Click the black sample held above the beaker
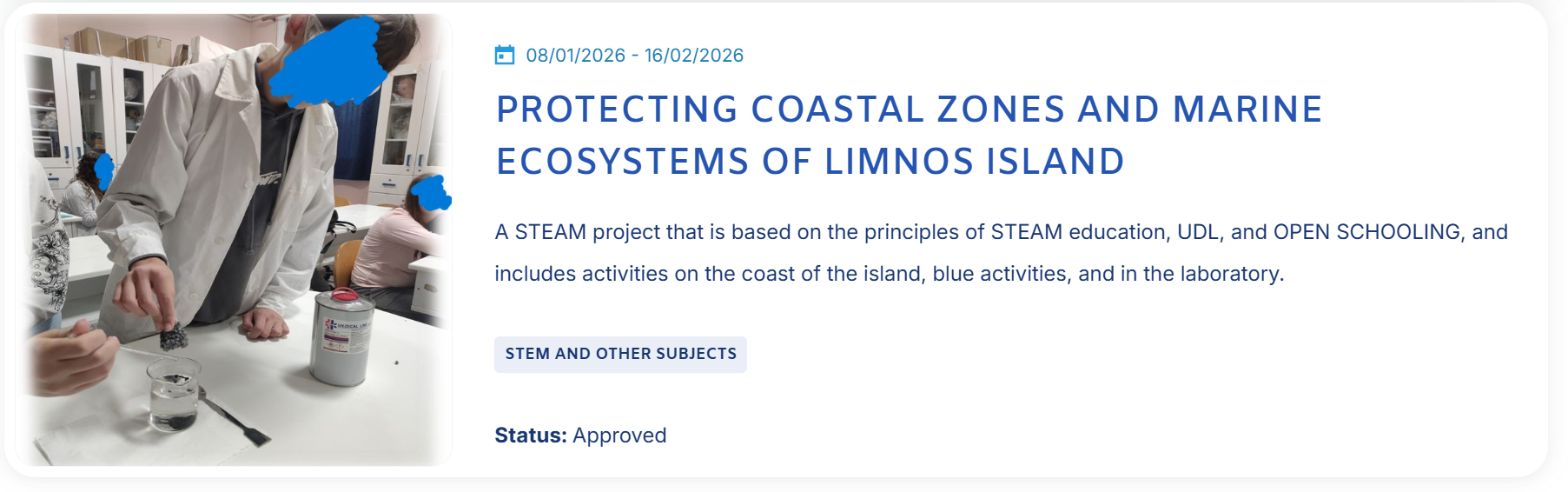 coord(174,335)
